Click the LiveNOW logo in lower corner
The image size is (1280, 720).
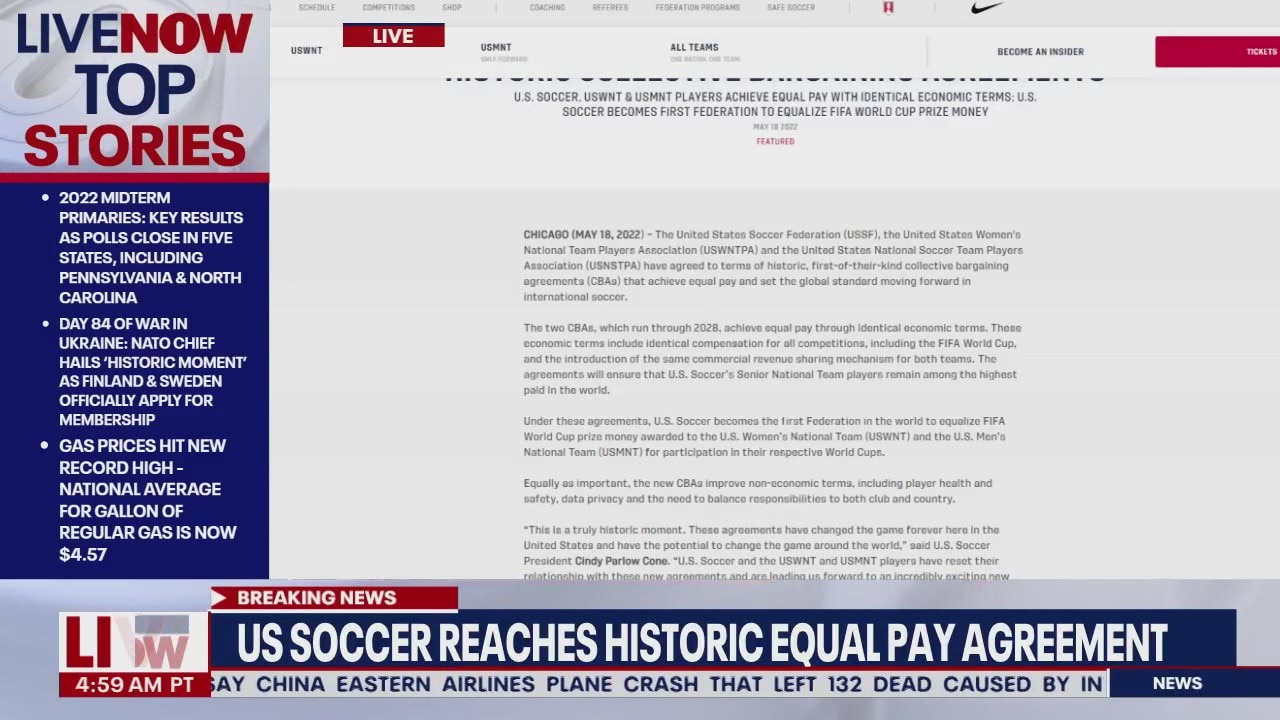click(134, 642)
